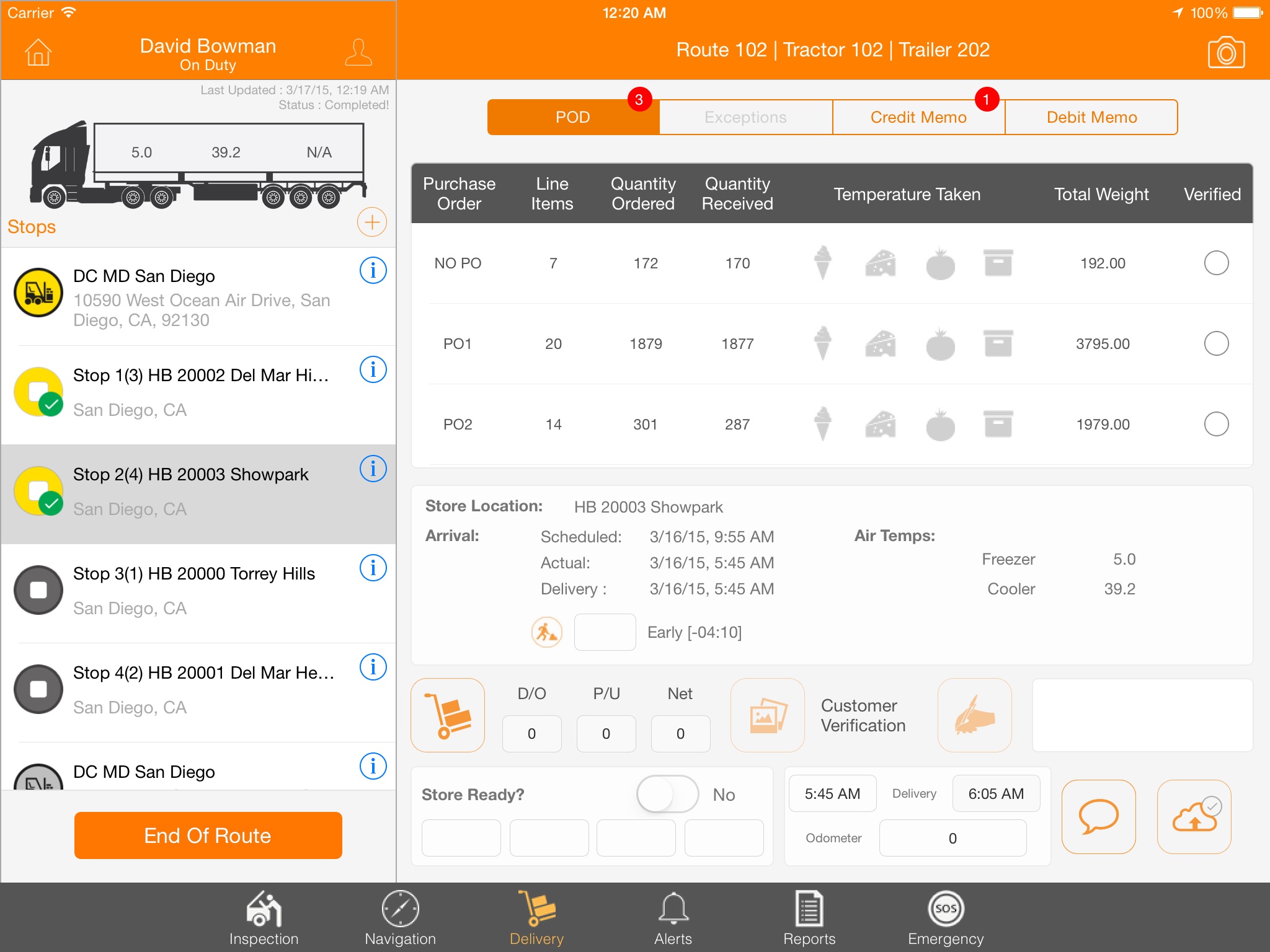The image size is (1270, 952).
Task: Tap the cart/delivery items icon
Action: 449,713
